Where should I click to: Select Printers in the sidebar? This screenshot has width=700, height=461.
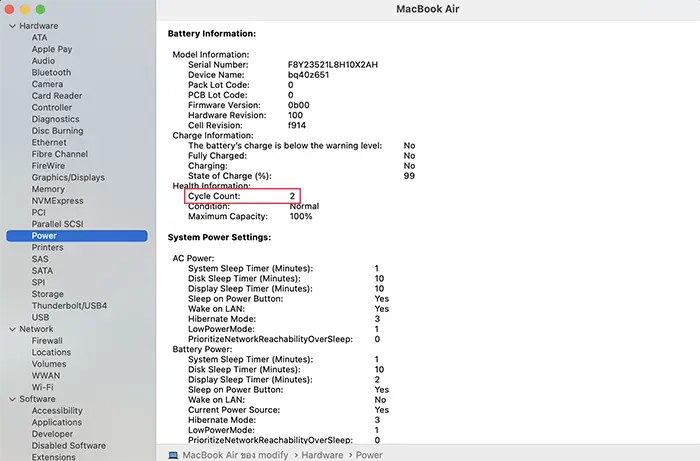point(47,247)
